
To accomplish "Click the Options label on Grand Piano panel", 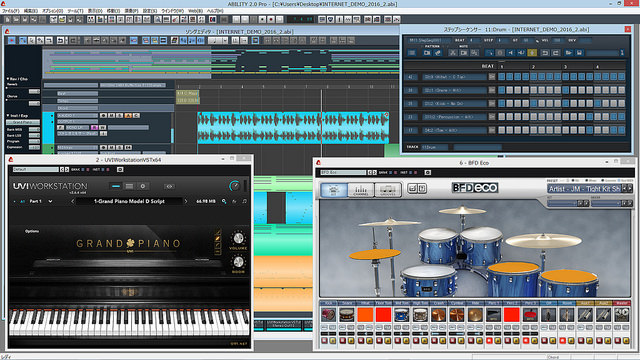I will click(x=32, y=231).
